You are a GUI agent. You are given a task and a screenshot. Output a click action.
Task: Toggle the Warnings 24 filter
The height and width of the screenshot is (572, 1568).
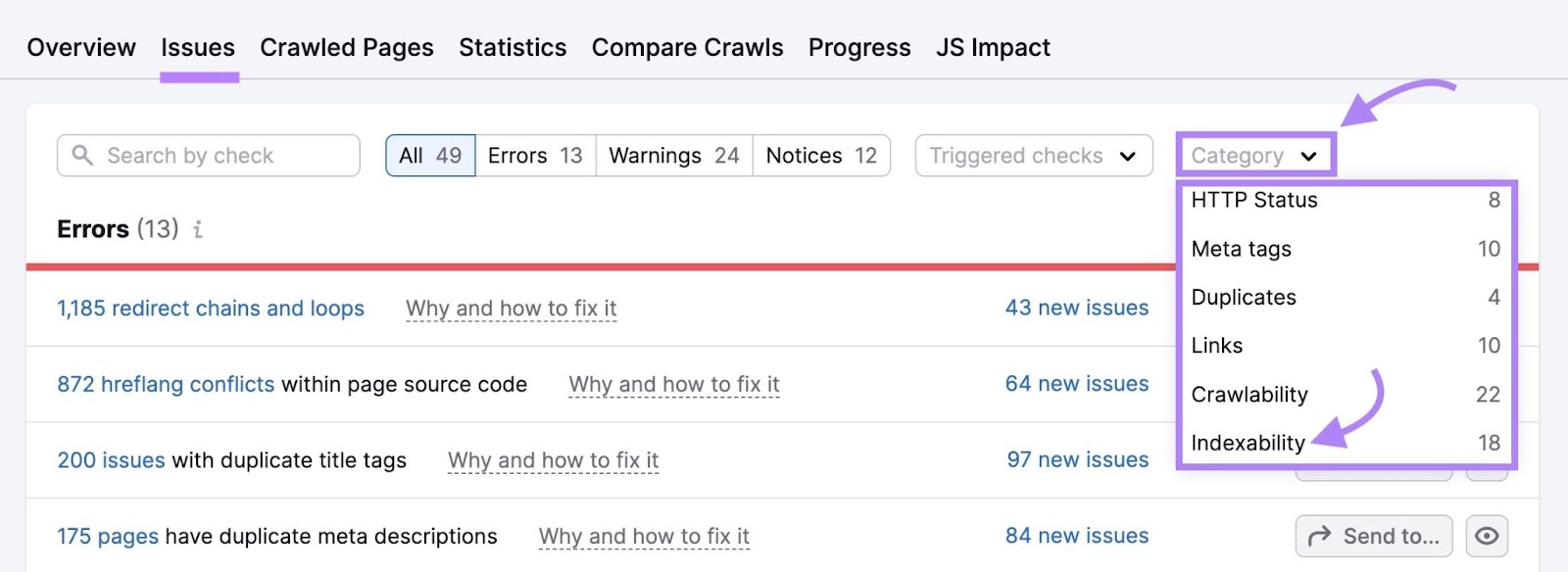point(673,155)
